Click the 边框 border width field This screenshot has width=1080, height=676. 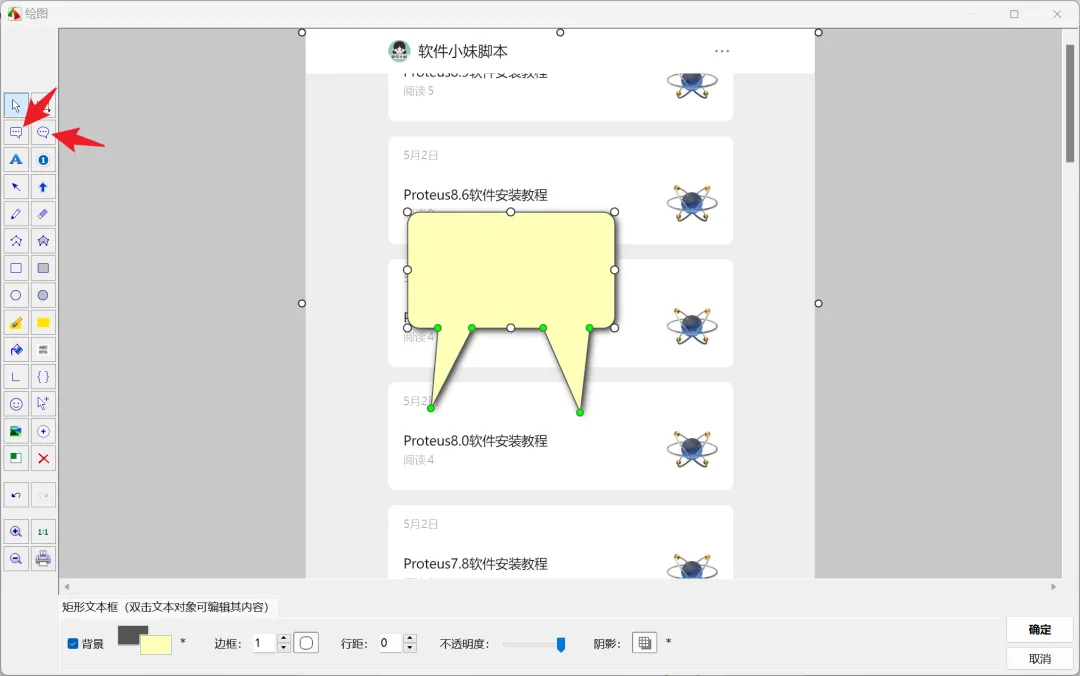[x=264, y=643]
